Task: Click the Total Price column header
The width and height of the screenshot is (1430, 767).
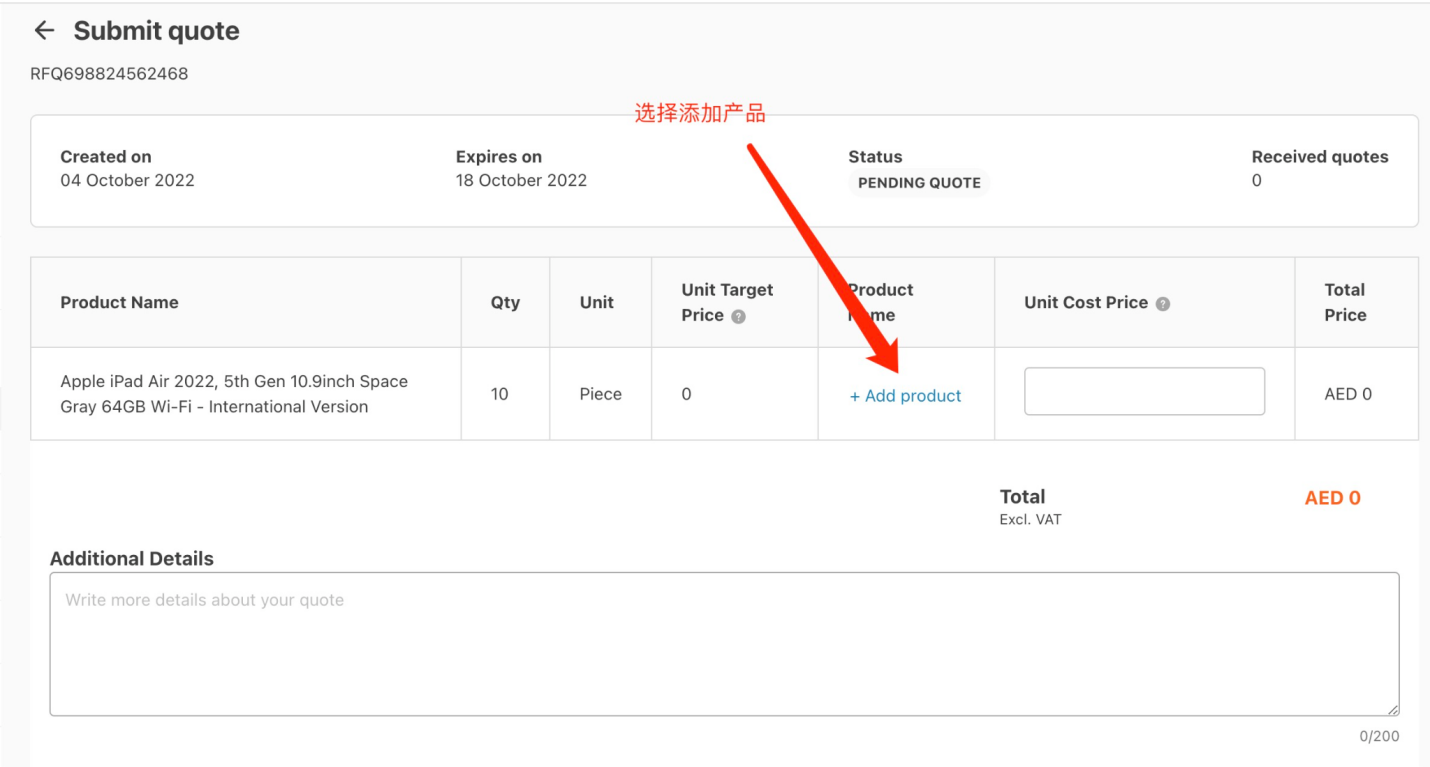Action: [1345, 302]
